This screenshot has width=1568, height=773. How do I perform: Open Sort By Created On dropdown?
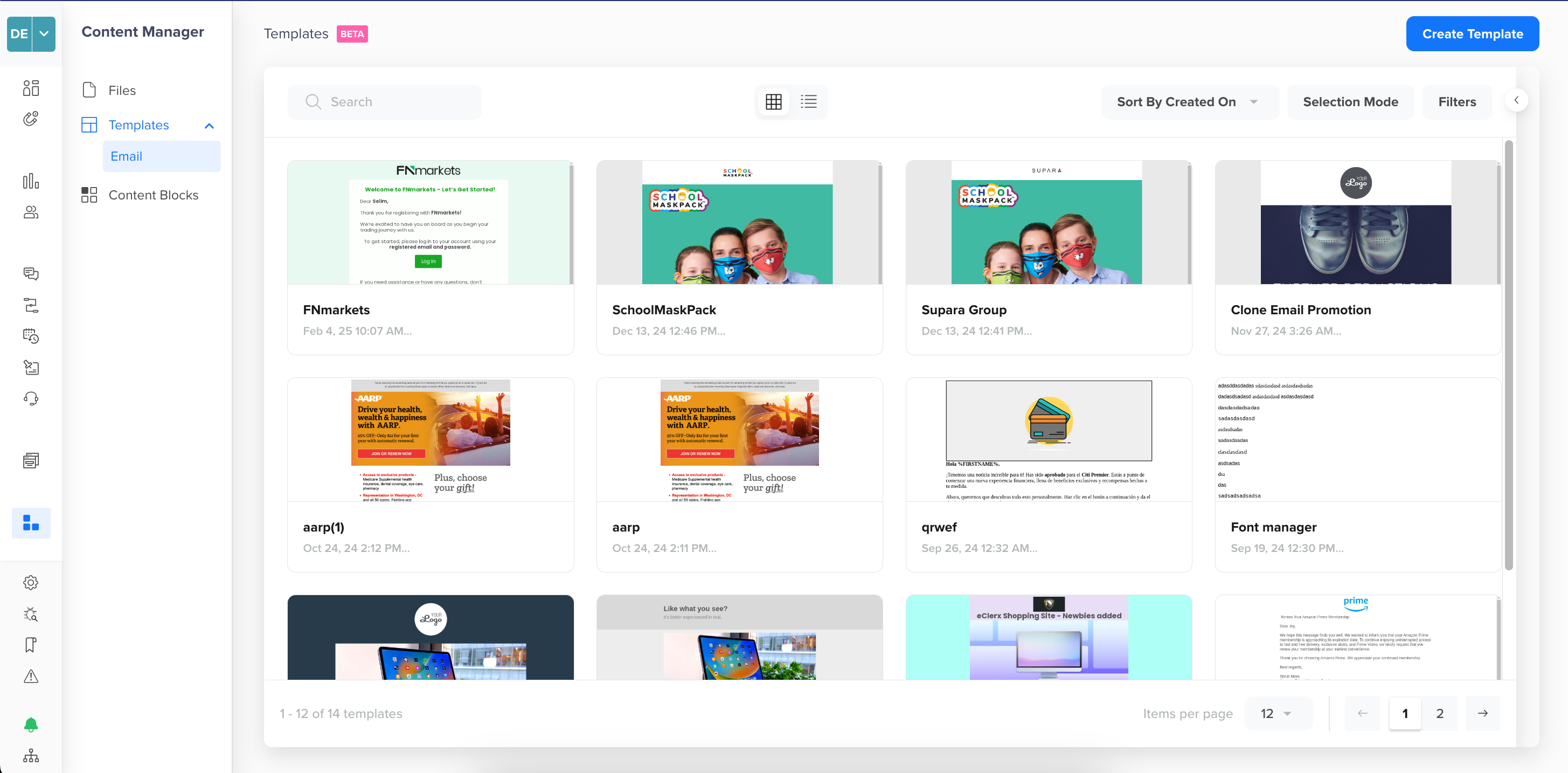pos(1189,102)
